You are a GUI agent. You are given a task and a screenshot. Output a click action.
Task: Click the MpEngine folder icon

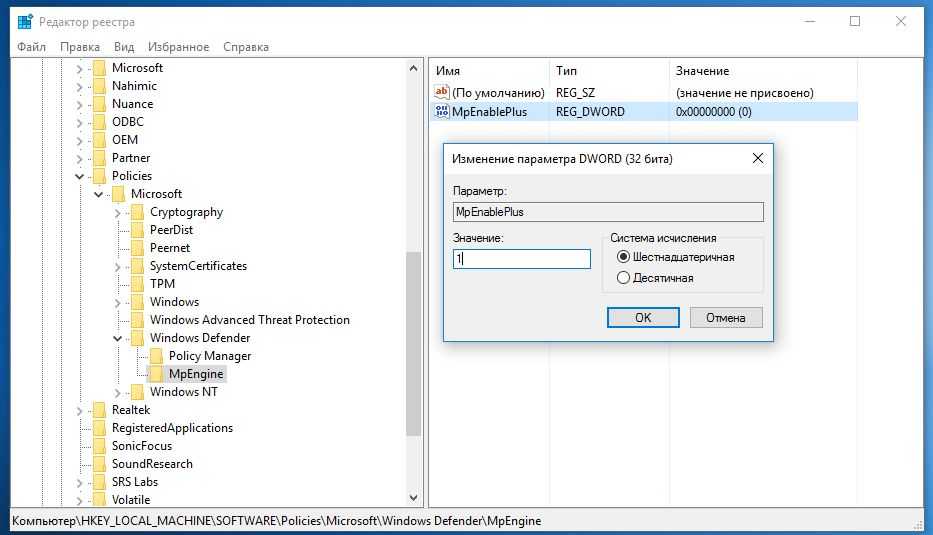(156, 374)
